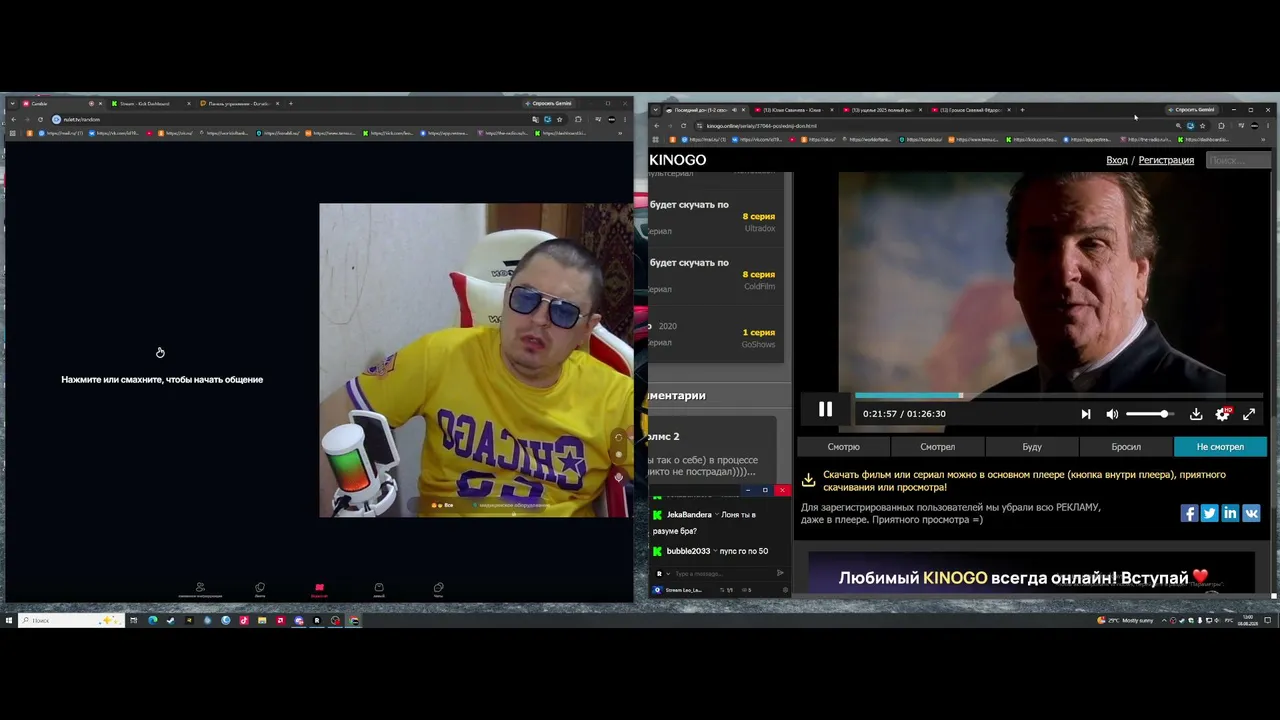Screen dimensions: 1280x720
Task: Open the tab search dropdown in KINOGO browser
Action: pyautogui.click(x=655, y=110)
